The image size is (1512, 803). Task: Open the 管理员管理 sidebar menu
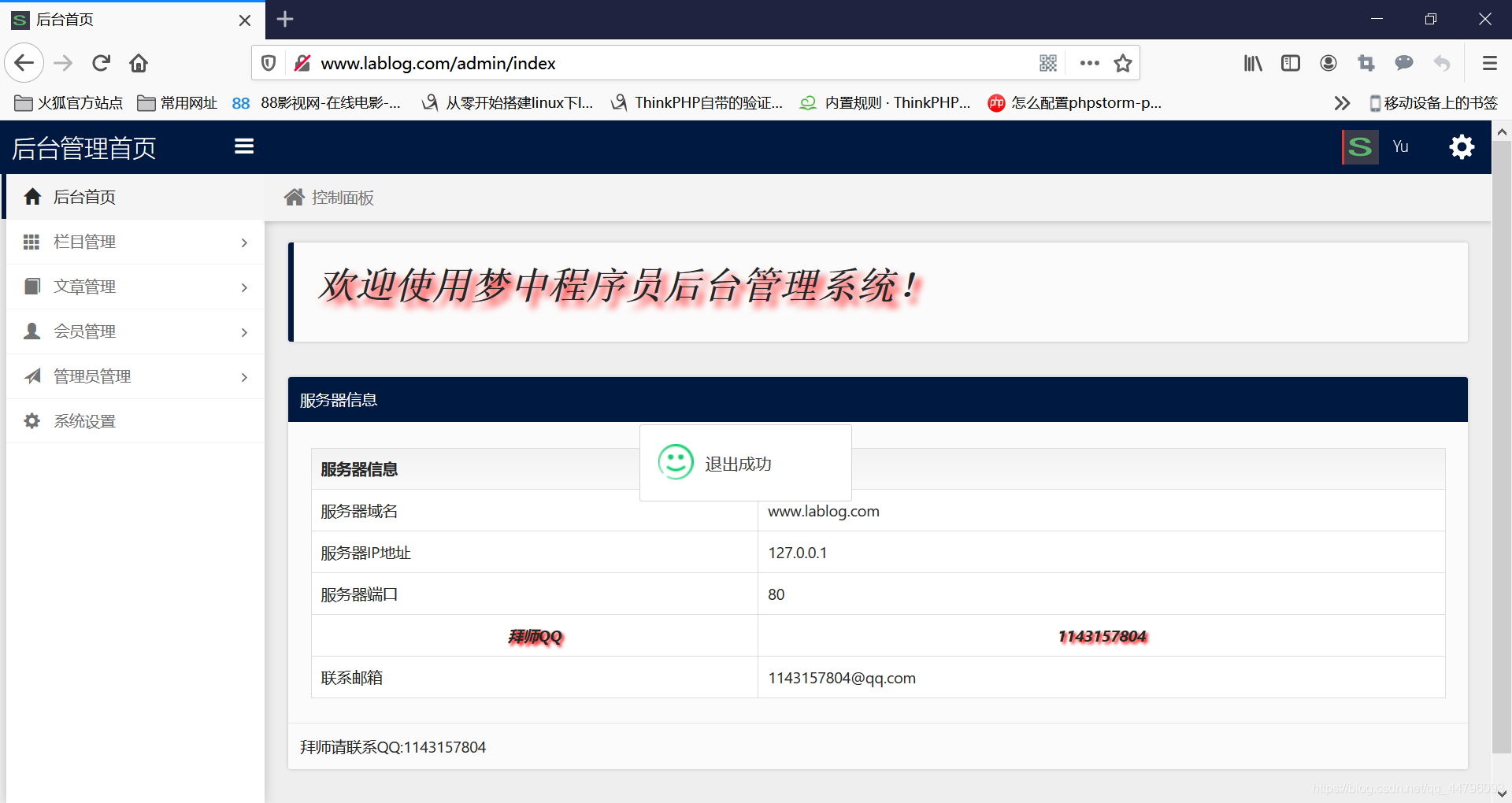tap(135, 376)
